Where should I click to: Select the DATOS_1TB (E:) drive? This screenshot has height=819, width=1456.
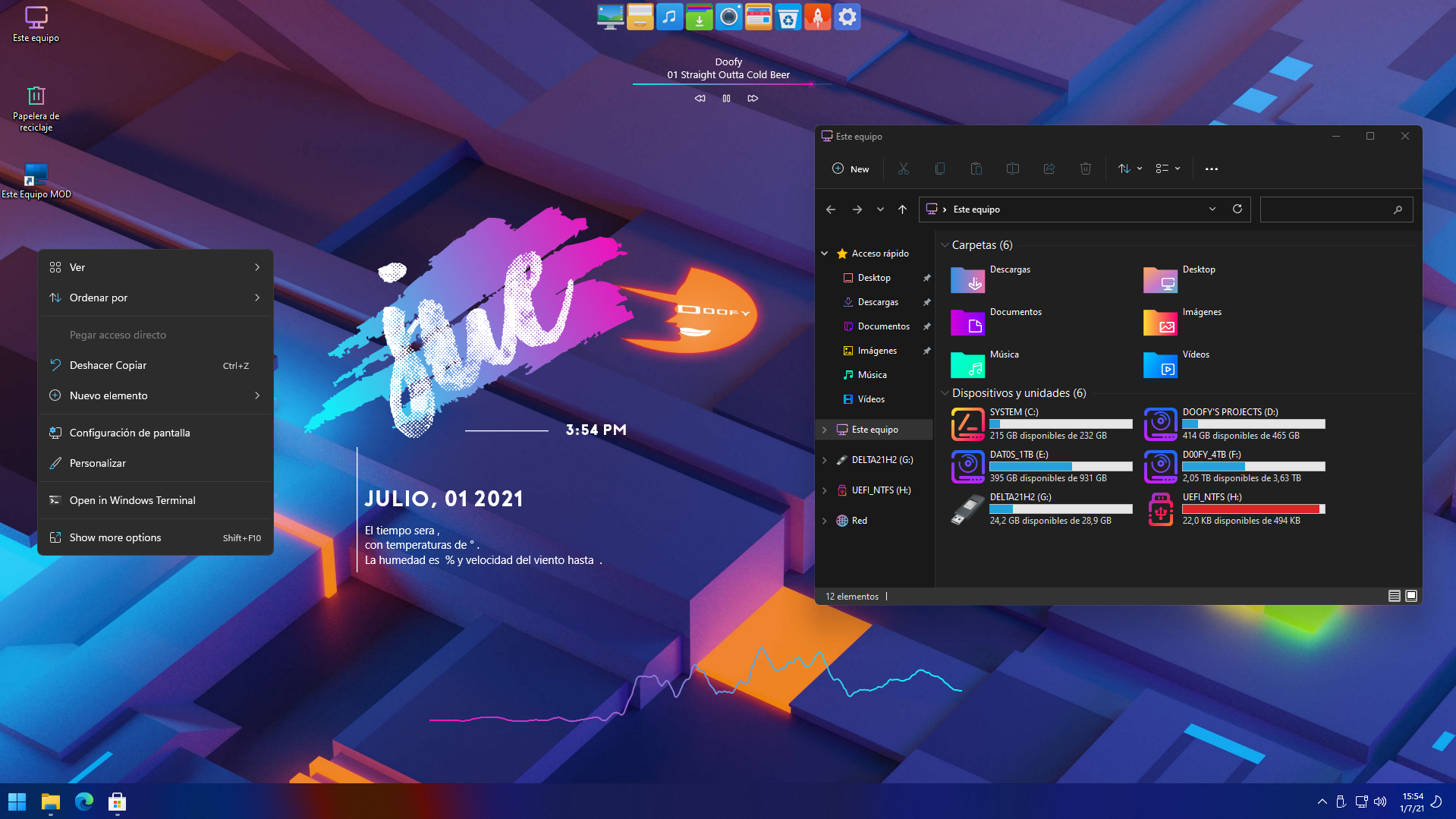[x=1041, y=466]
